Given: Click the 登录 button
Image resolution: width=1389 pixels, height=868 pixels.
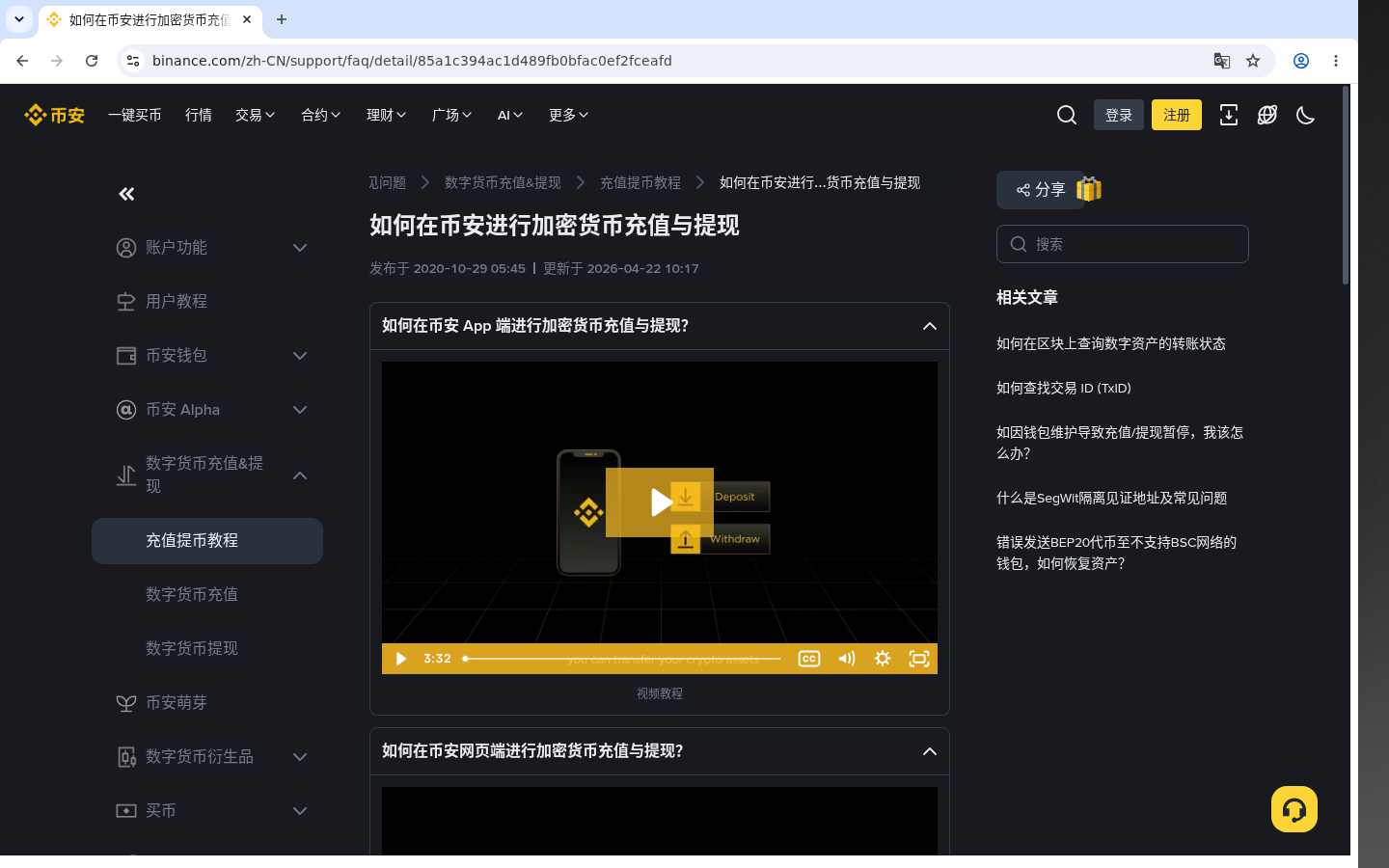Looking at the screenshot, I should pyautogui.click(x=1119, y=115).
